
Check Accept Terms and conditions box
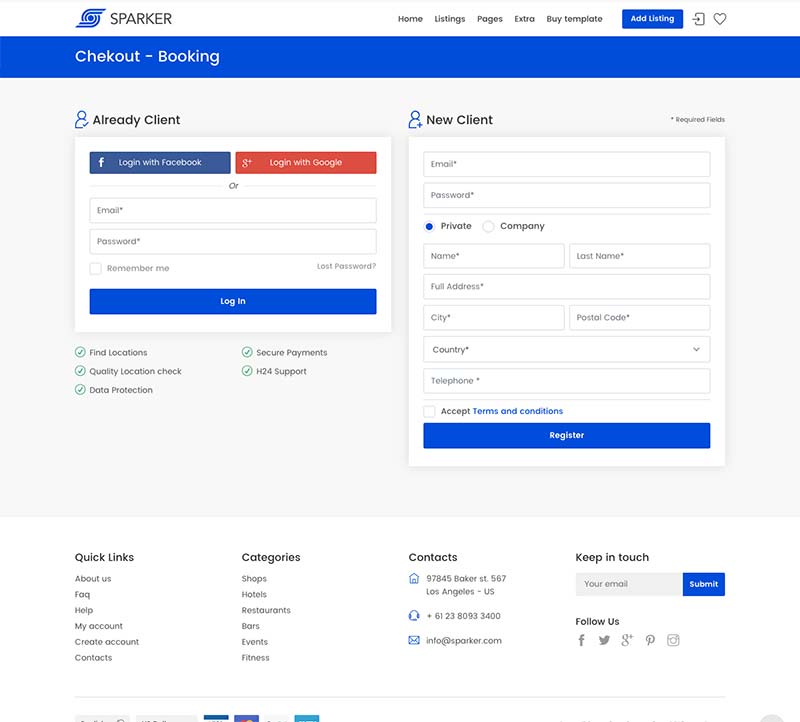(430, 411)
